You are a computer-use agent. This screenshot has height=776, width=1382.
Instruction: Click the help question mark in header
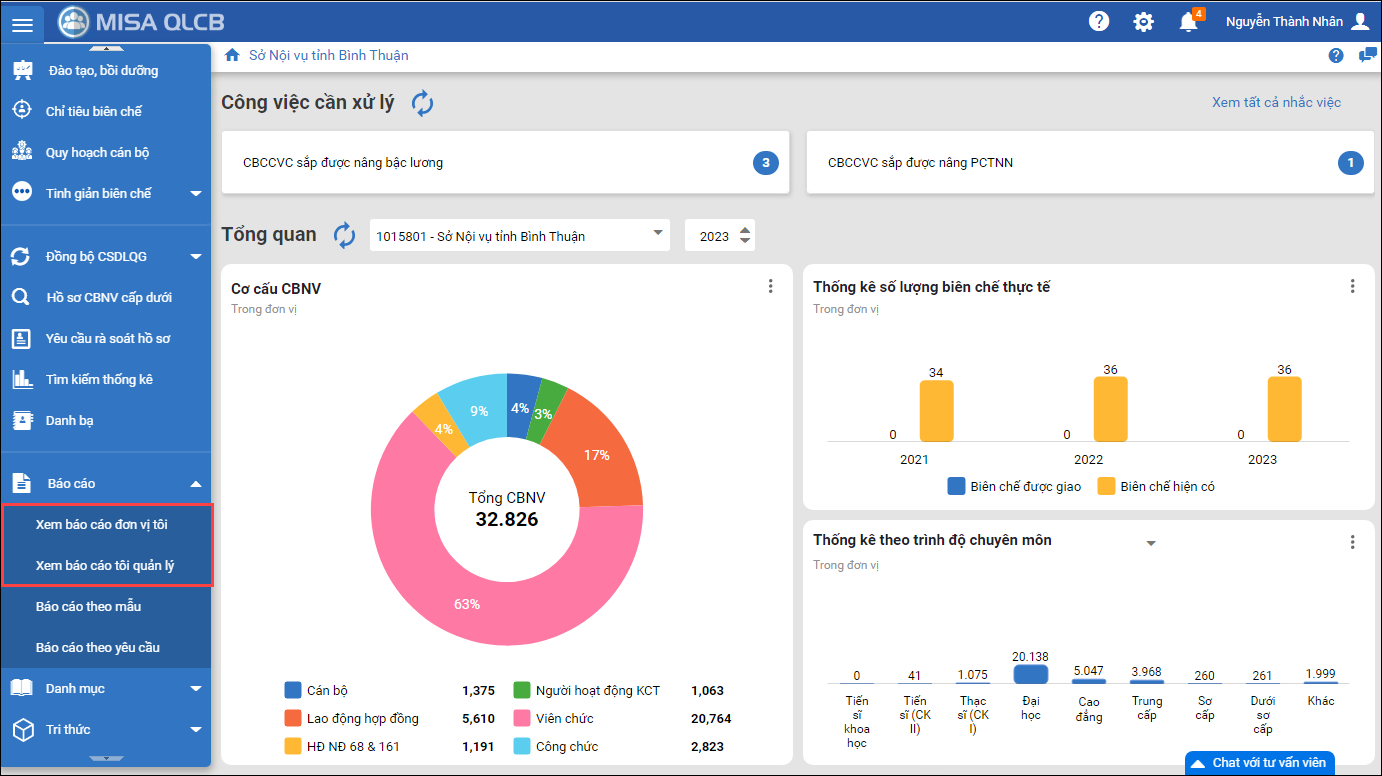pyautogui.click(x=1099, y=22)
